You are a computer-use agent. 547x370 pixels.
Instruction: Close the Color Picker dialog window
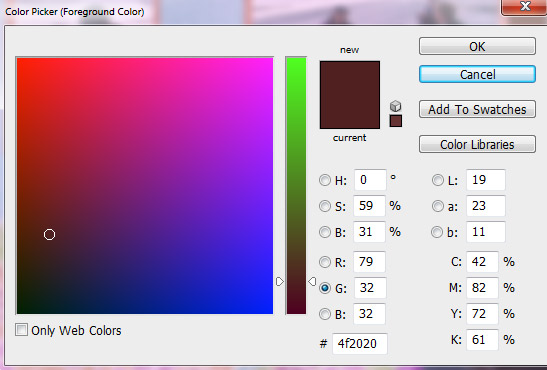(x=525, y=6)
